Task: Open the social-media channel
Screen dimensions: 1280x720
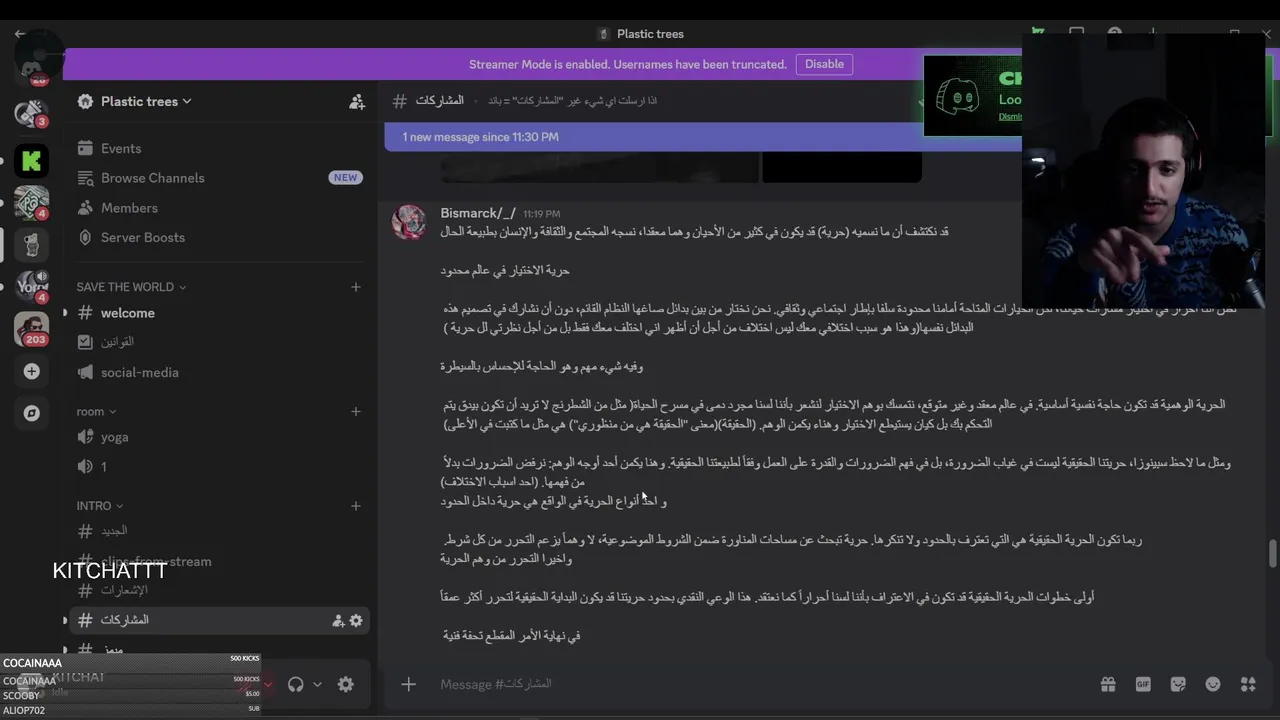Action: pyautogui.click(x=219, y=372)
